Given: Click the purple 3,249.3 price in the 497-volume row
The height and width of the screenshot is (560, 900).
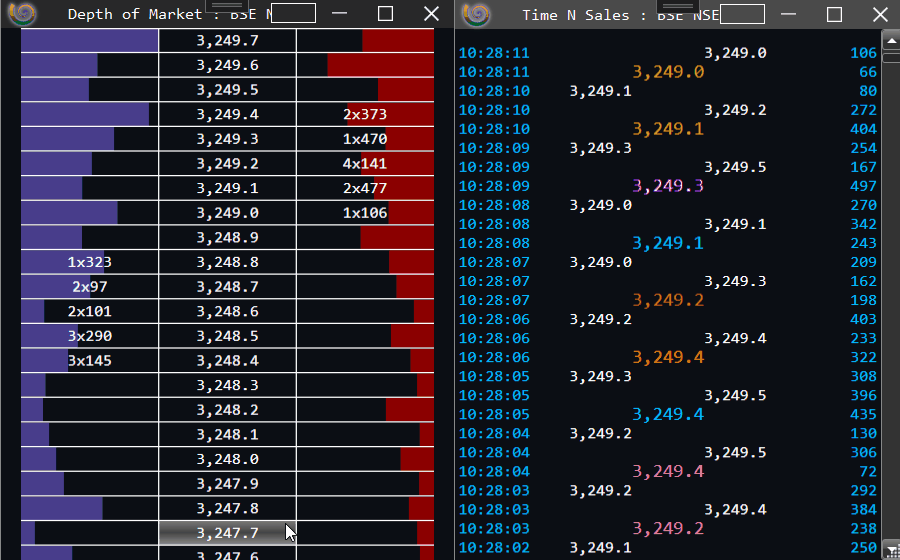Looking at the screenshot, I should click(668, 186).
